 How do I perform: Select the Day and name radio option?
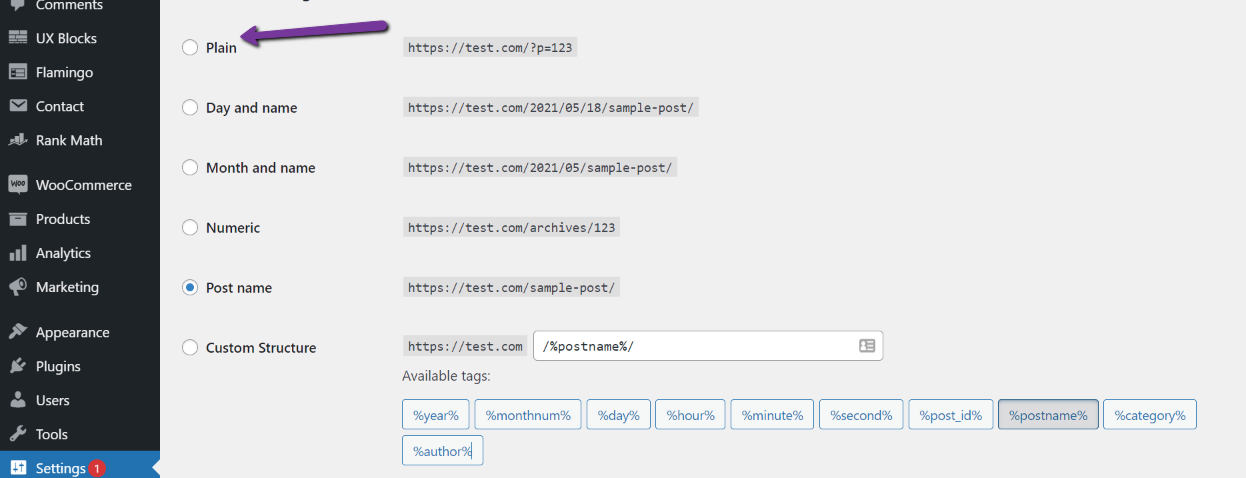190,108
